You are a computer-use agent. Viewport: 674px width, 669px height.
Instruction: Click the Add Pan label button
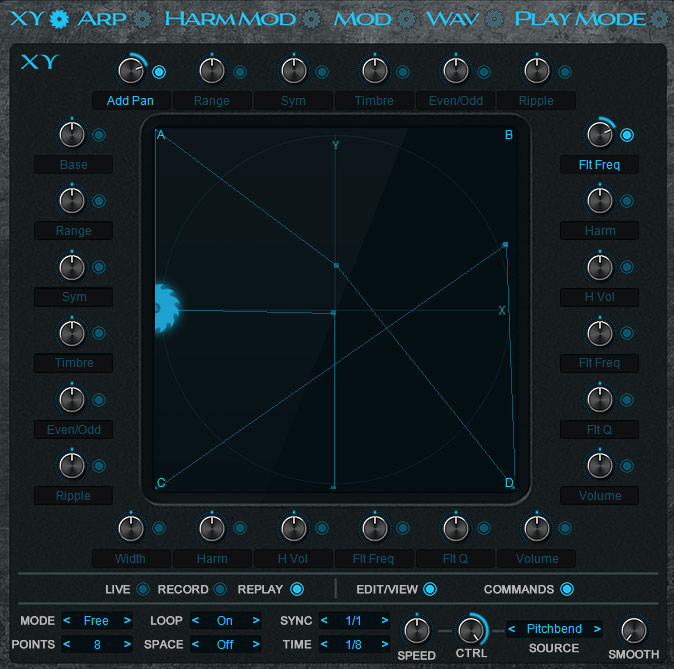click(x=130, y=101)
